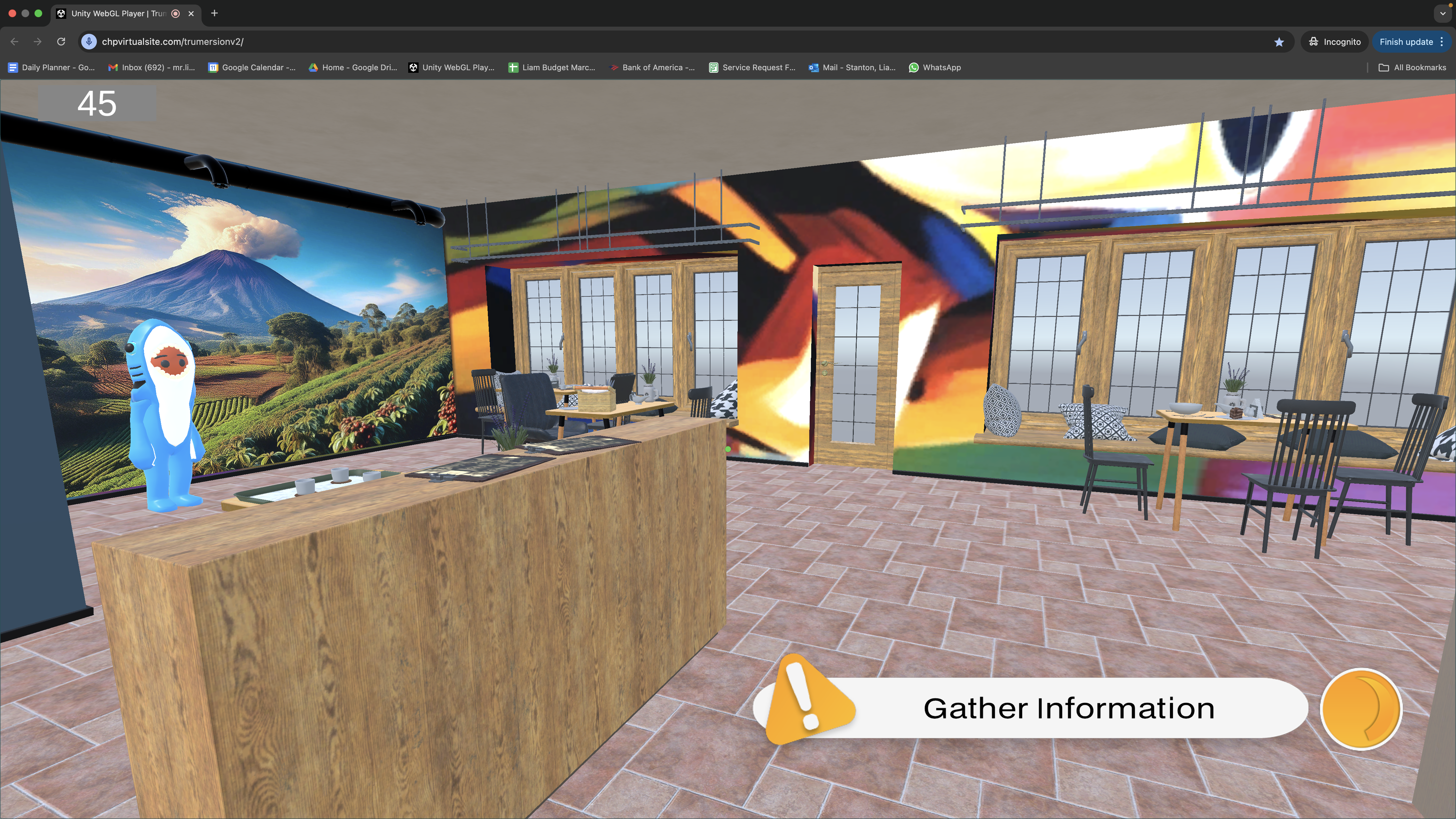Open the Mail - Stanton bookmark
1456x819 pixels.
[x=852, y=67]
